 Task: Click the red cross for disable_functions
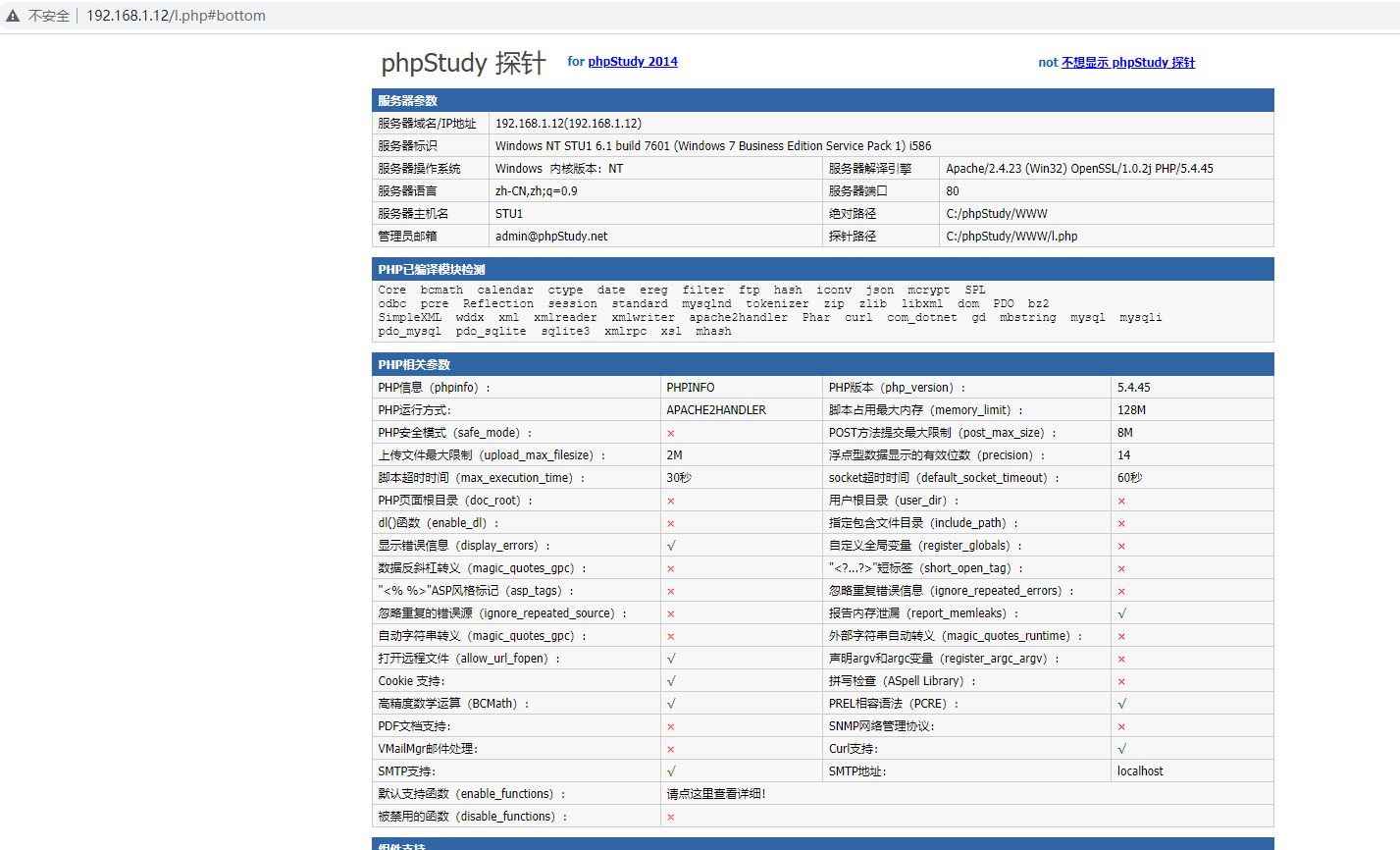point(671,818)
